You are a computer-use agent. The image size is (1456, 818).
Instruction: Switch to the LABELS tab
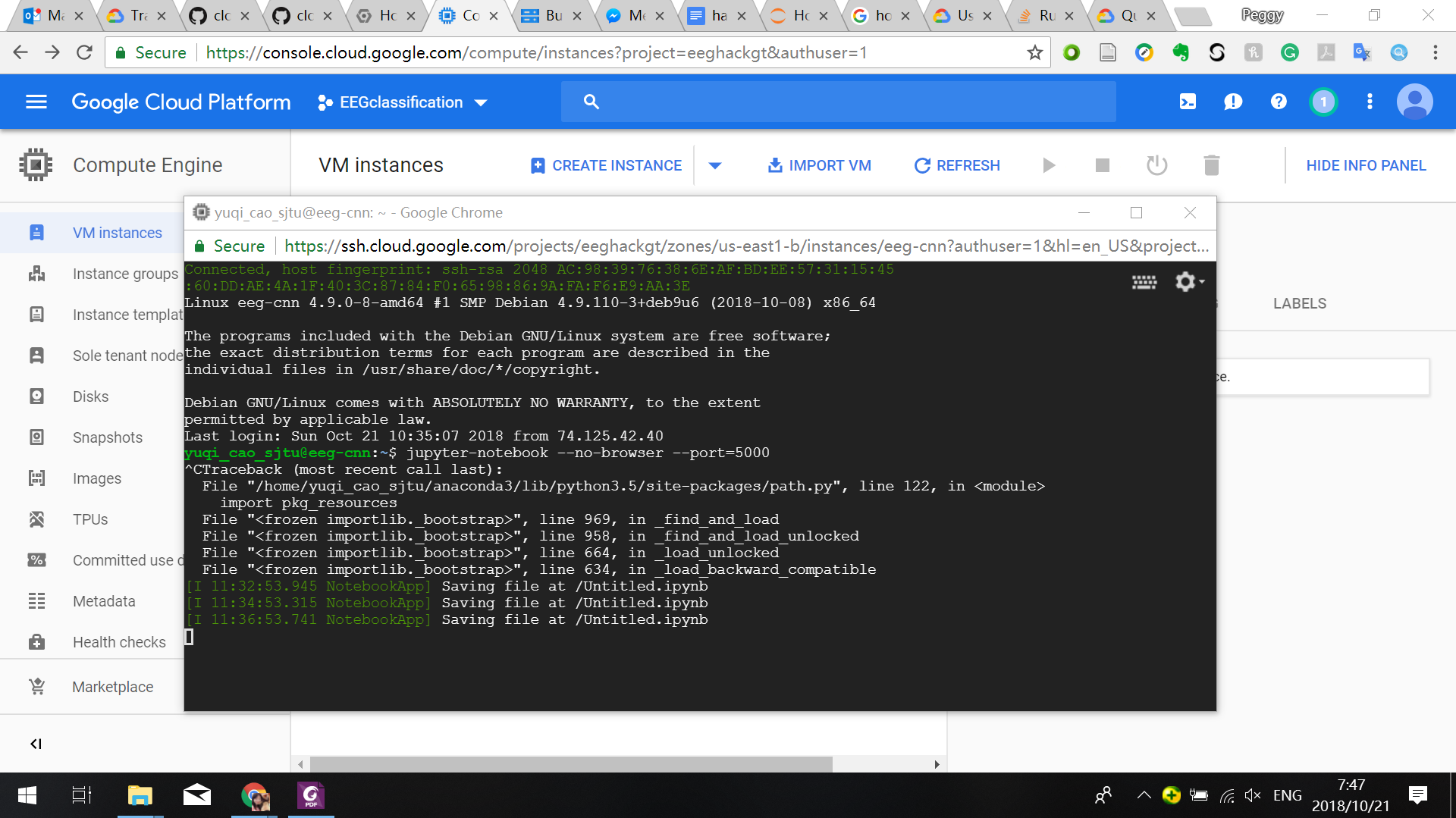(1299, 303)
